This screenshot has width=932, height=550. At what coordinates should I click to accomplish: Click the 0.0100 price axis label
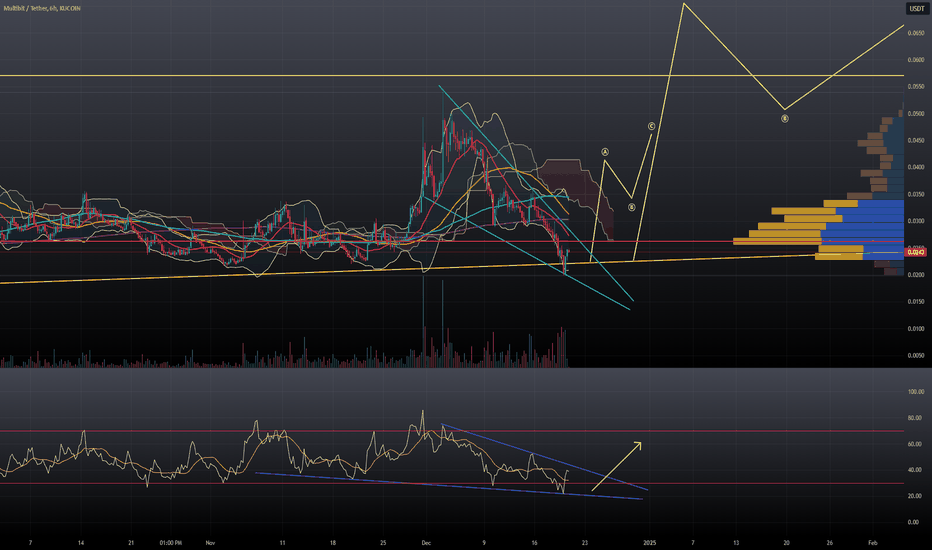coord(915,329)
